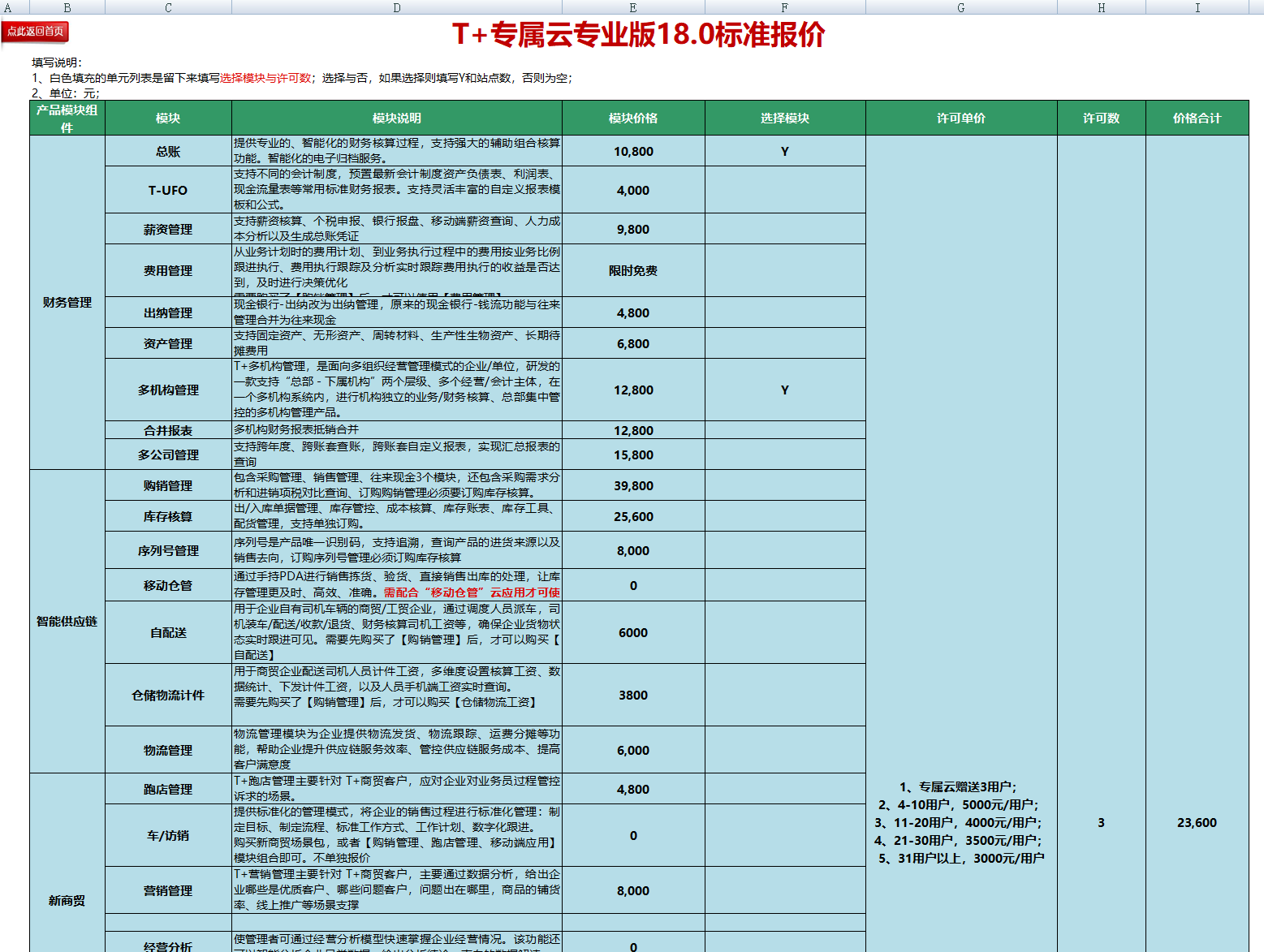Image resolution: width=1264 pixels, height=952 pixels.
Task: Click the empty 选择模块 cell for 库存核算
Action: tap(785, 516)
